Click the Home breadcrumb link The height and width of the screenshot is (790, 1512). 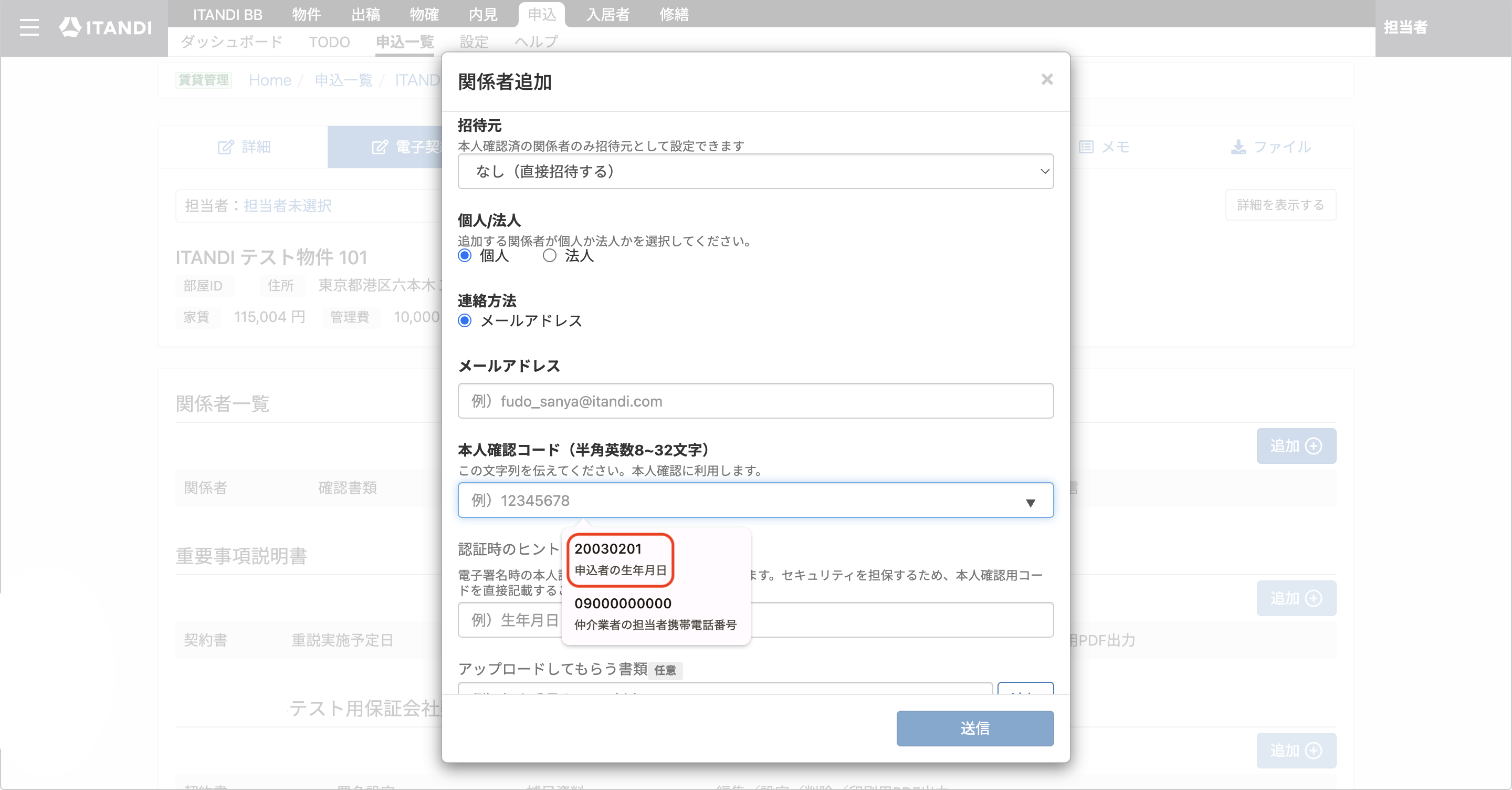coord(269,80)
